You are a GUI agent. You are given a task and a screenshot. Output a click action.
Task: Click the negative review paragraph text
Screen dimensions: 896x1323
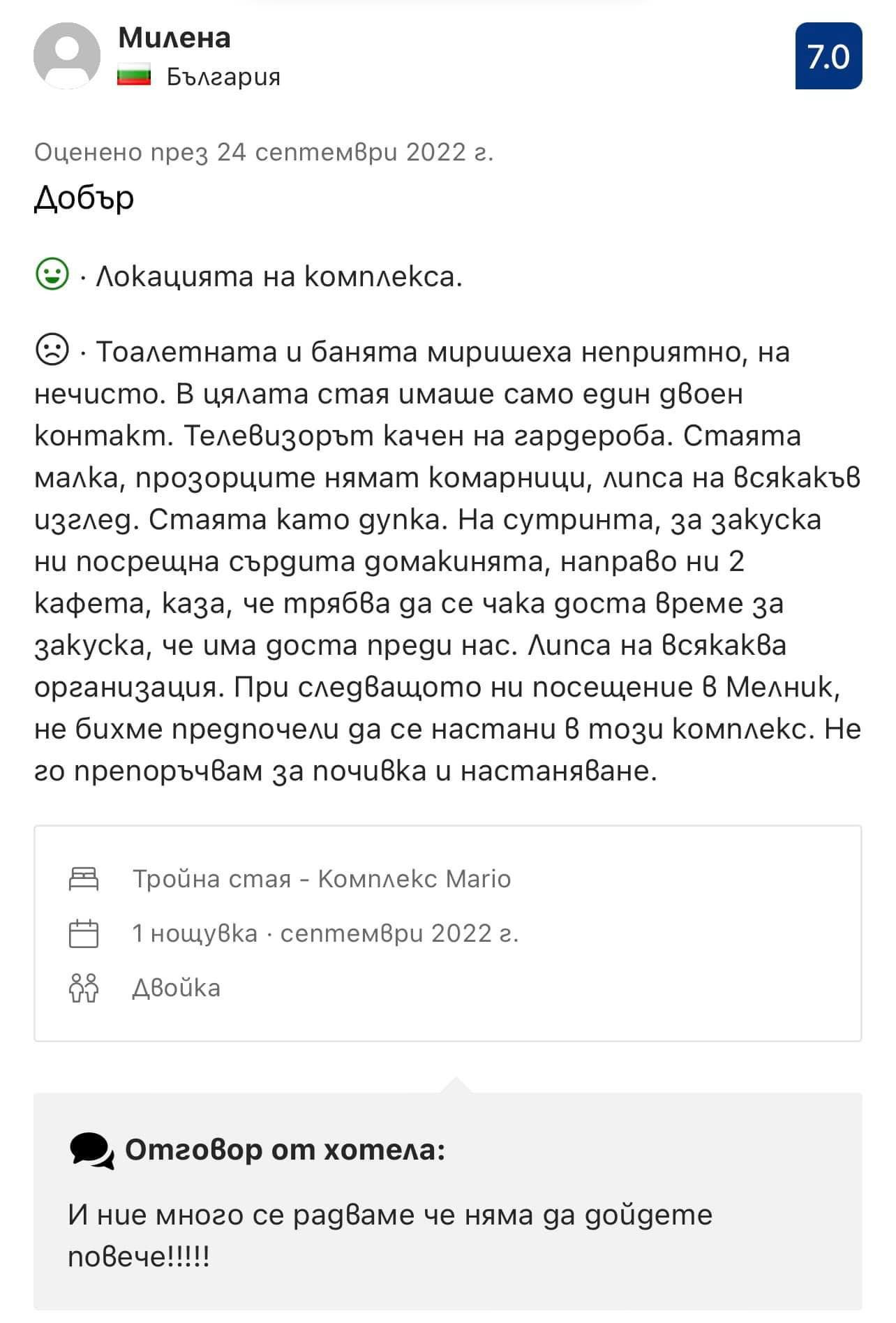click(x=447, y=561)
